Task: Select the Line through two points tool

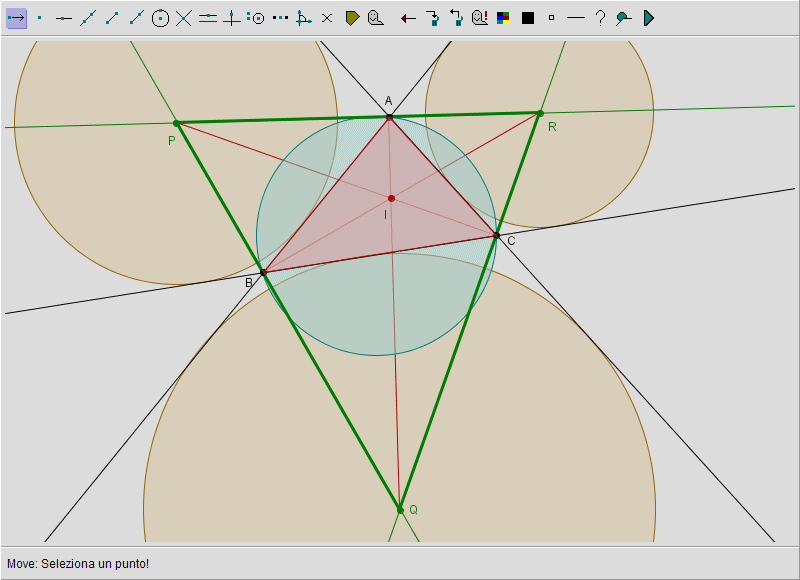Action: [88, 18]
